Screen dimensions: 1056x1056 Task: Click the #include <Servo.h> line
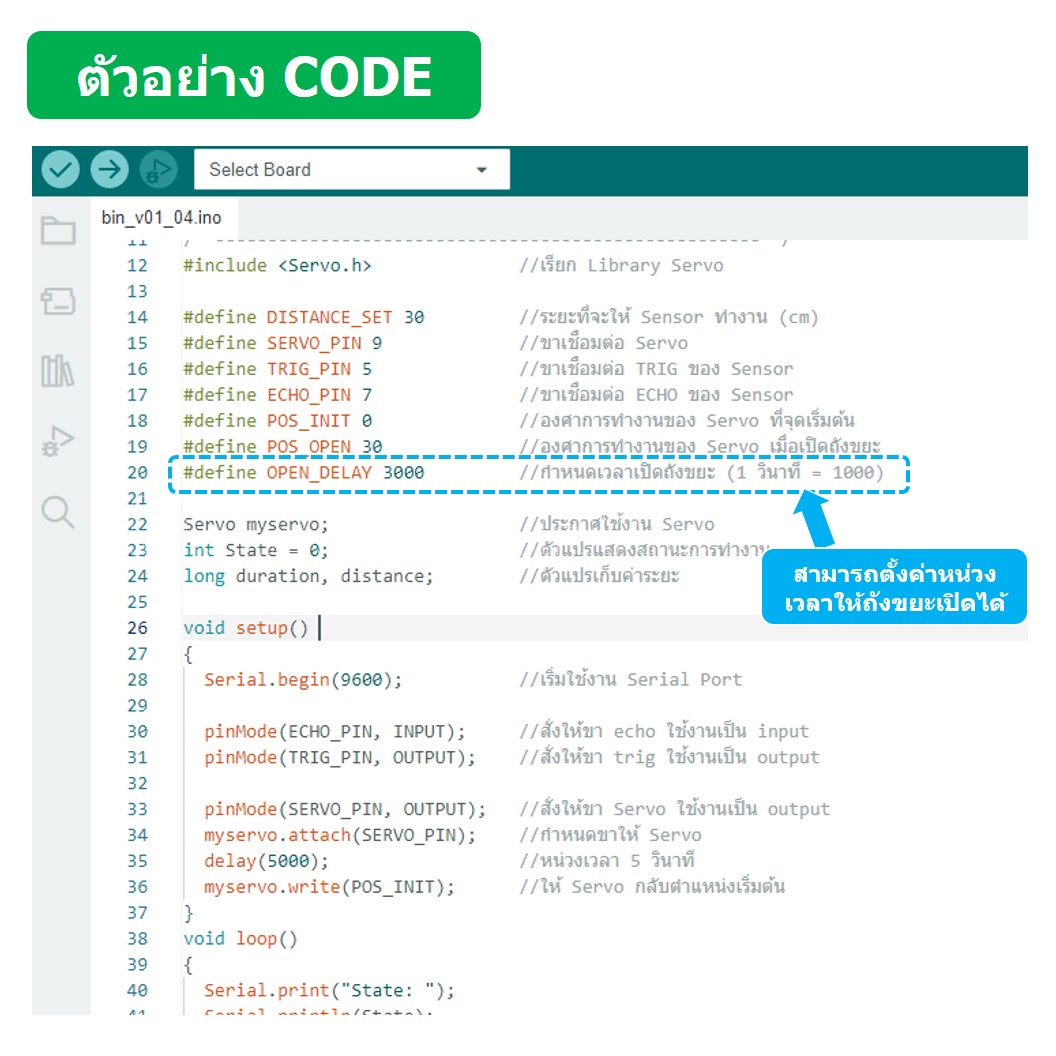[280, 265]
